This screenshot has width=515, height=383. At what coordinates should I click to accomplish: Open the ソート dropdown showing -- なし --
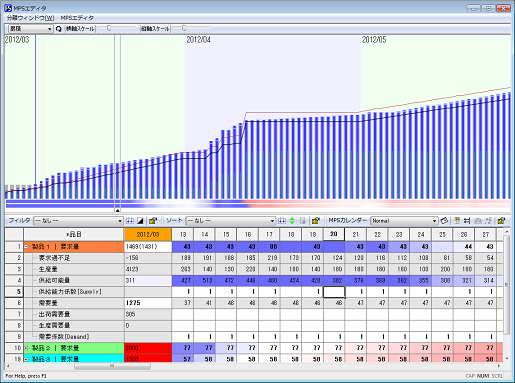pos(230,221)
